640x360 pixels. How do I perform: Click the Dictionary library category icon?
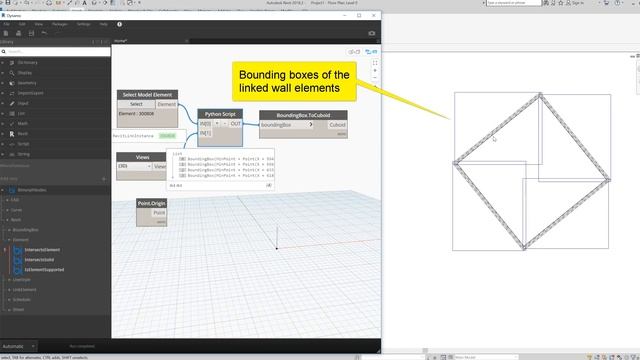click(x=12, y=62)
